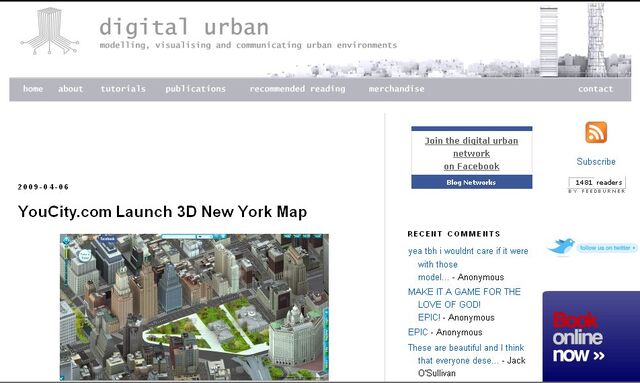Open the about page
The height and width of the screenshot is (383, 640).
[70, 89]
